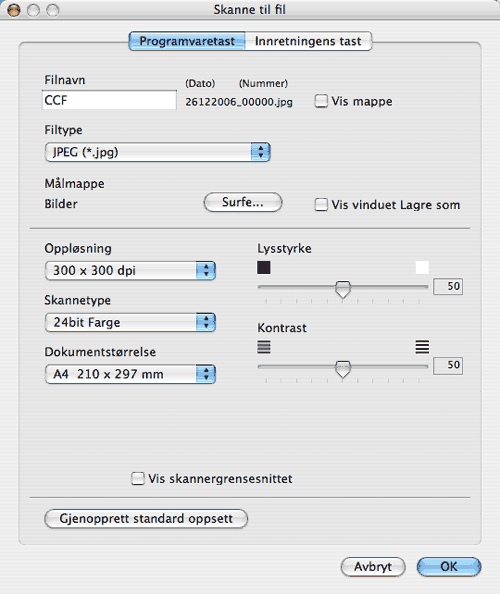Click the Kontrast slider handle
Viewport: 500px width, 594px height.
point(343,369)
